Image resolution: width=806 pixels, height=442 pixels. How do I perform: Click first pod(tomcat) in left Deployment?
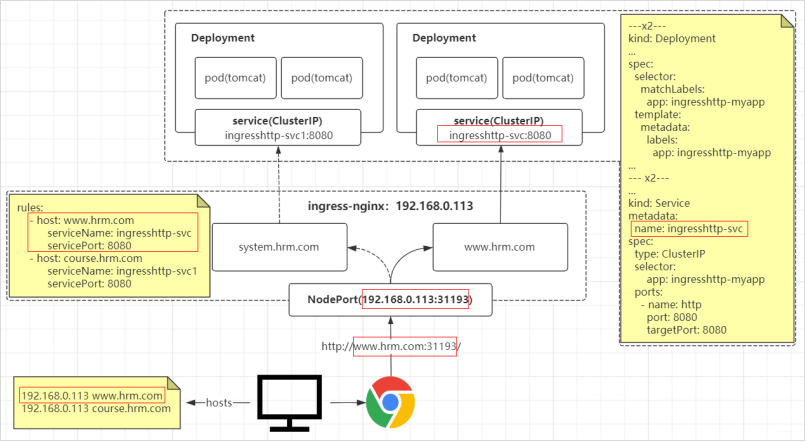coord(235,78)
